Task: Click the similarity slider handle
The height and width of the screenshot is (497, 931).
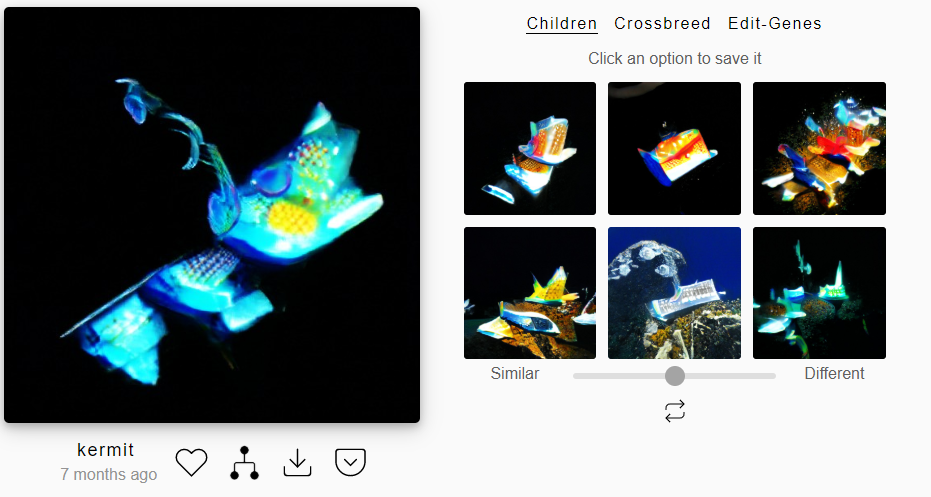Action: [x=674, y=375]
